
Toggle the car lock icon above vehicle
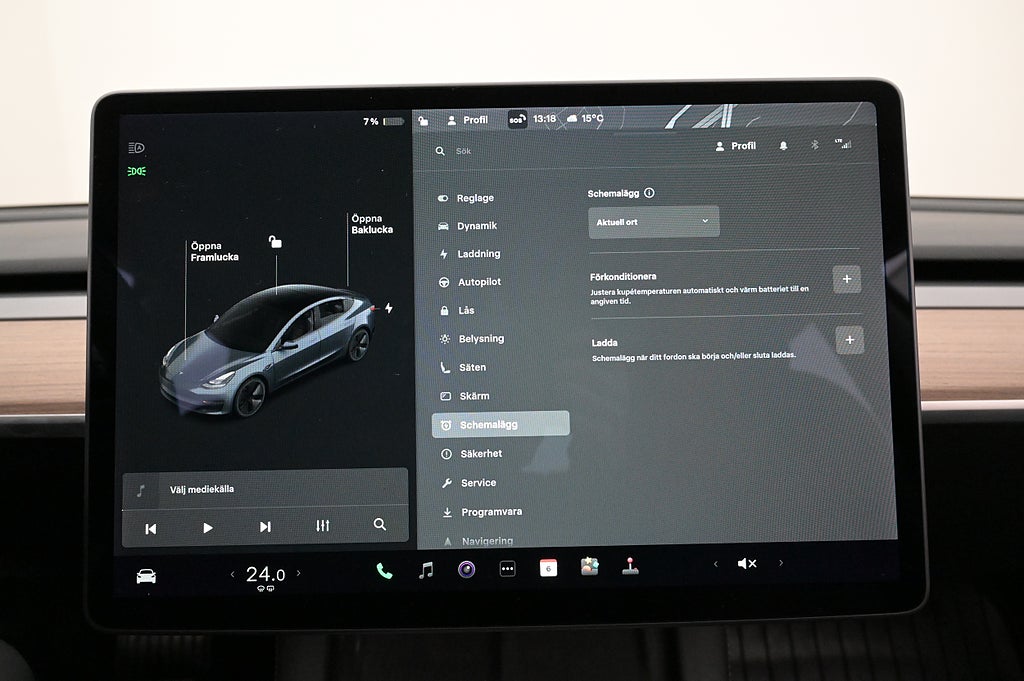pos(275,242)
